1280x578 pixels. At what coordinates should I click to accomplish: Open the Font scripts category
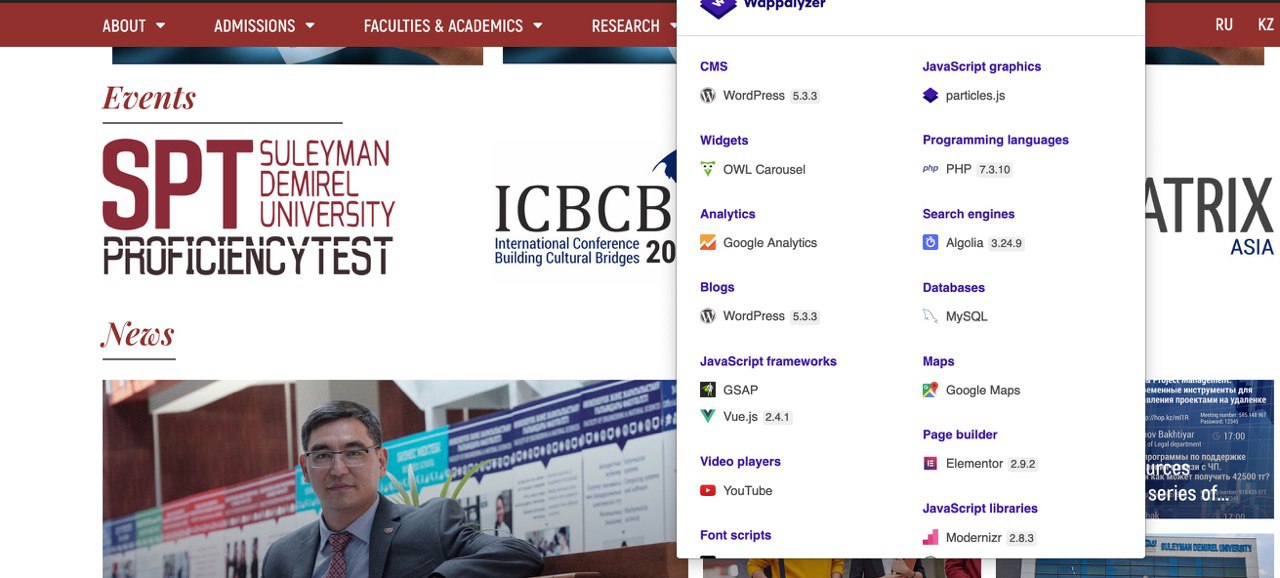[x=736, y=535]
